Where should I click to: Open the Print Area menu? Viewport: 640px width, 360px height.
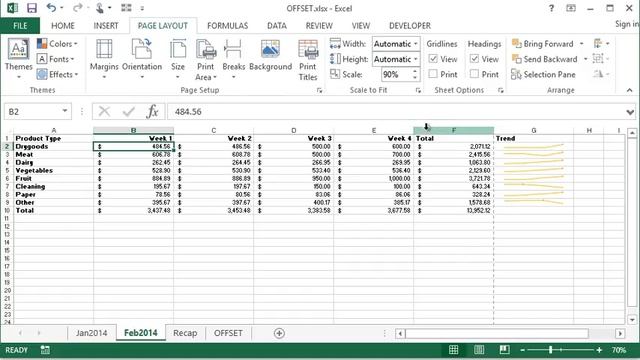point(206,59)
